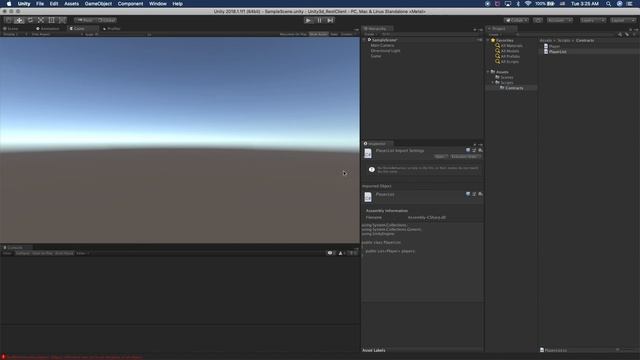640x360 pixels.
Task: Select the Rotate tool in toolbar
Action: click(30, 20)
